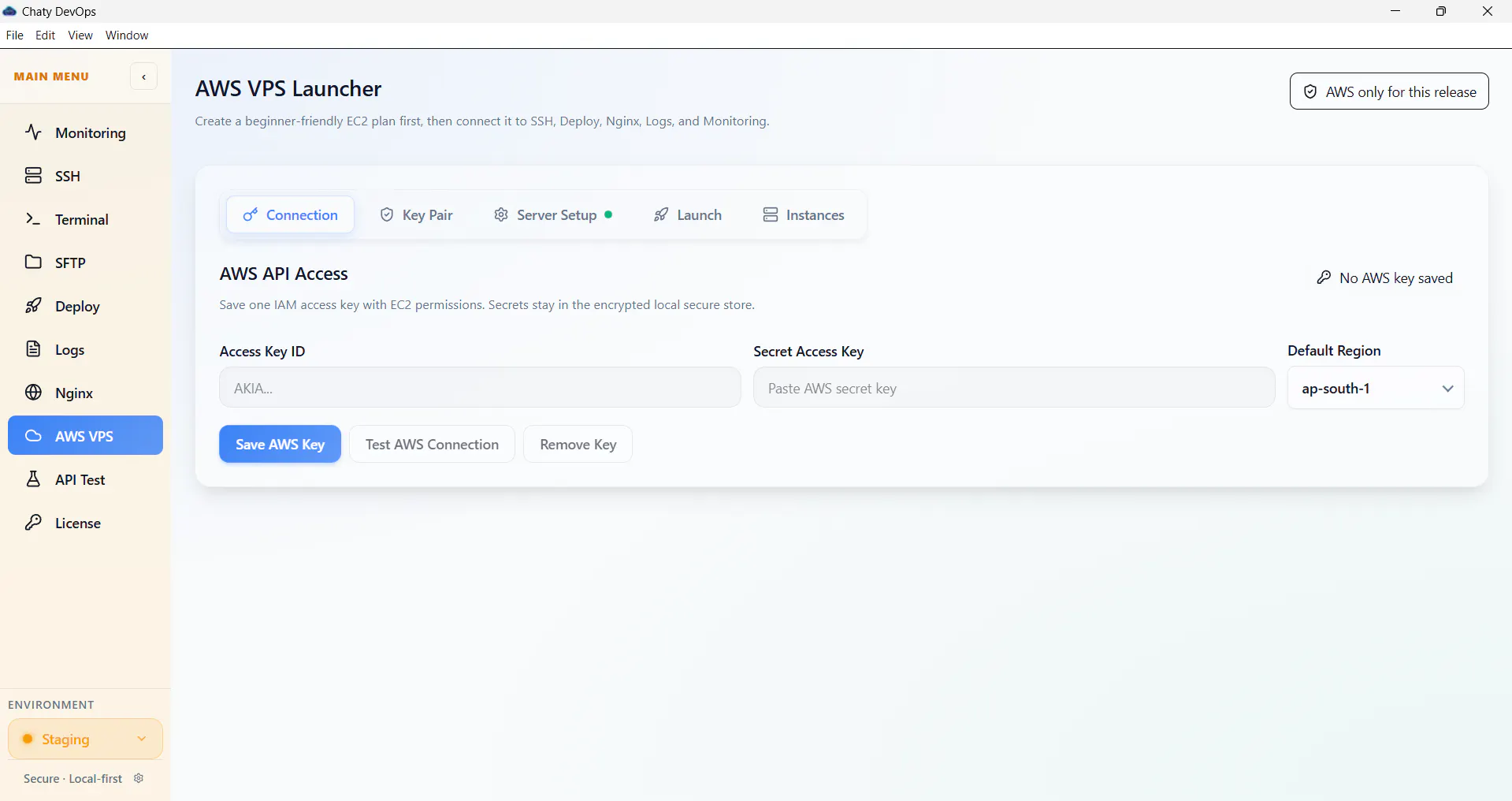Click the Remove Key button

point(578,444)
